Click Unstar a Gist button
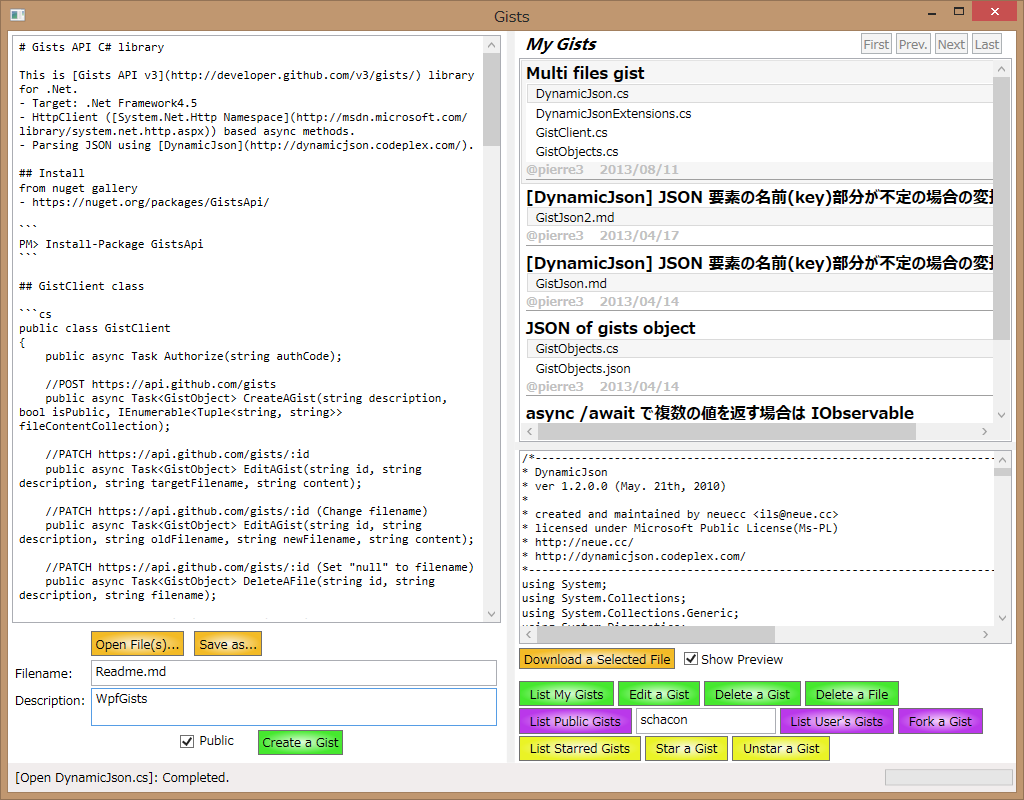The height and width of the screenshot is (800, 1024). click(781, 748)
